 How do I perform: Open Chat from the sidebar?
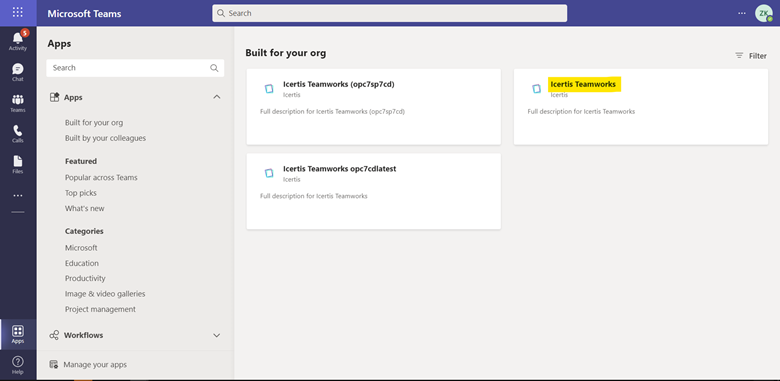(x=18, y=72)
